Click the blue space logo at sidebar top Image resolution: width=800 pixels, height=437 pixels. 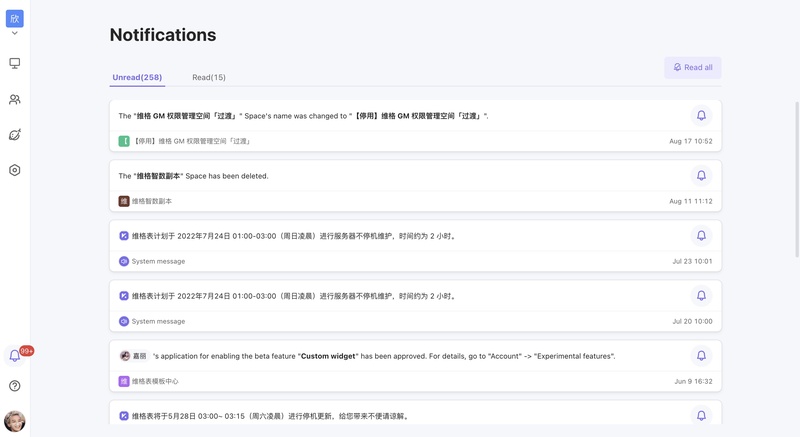(x=15, y=18)
